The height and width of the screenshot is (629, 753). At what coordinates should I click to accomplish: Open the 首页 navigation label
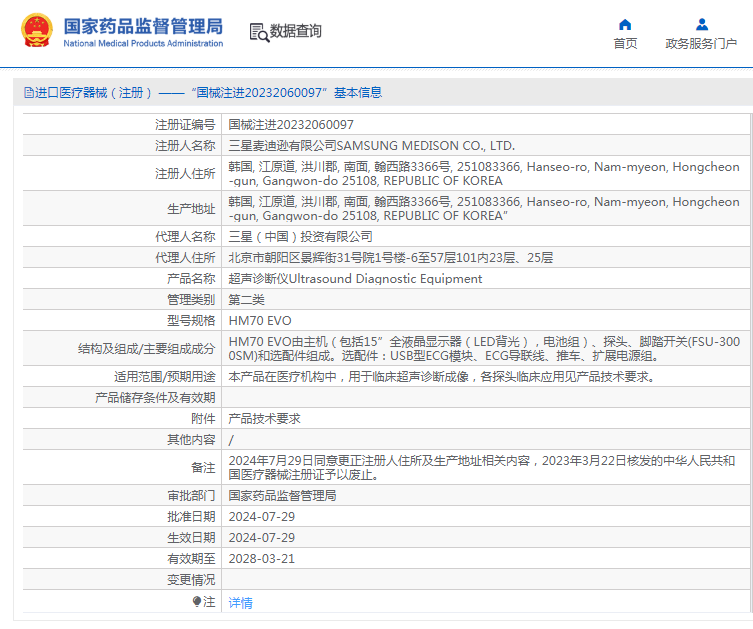tap(625, 44)
